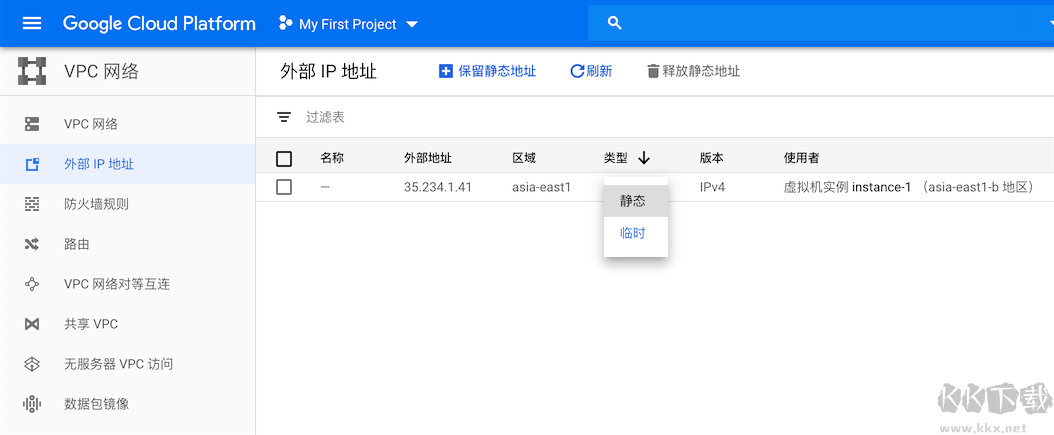Focus the top search input field
The image size is (1054, 435).
(823, 24)
